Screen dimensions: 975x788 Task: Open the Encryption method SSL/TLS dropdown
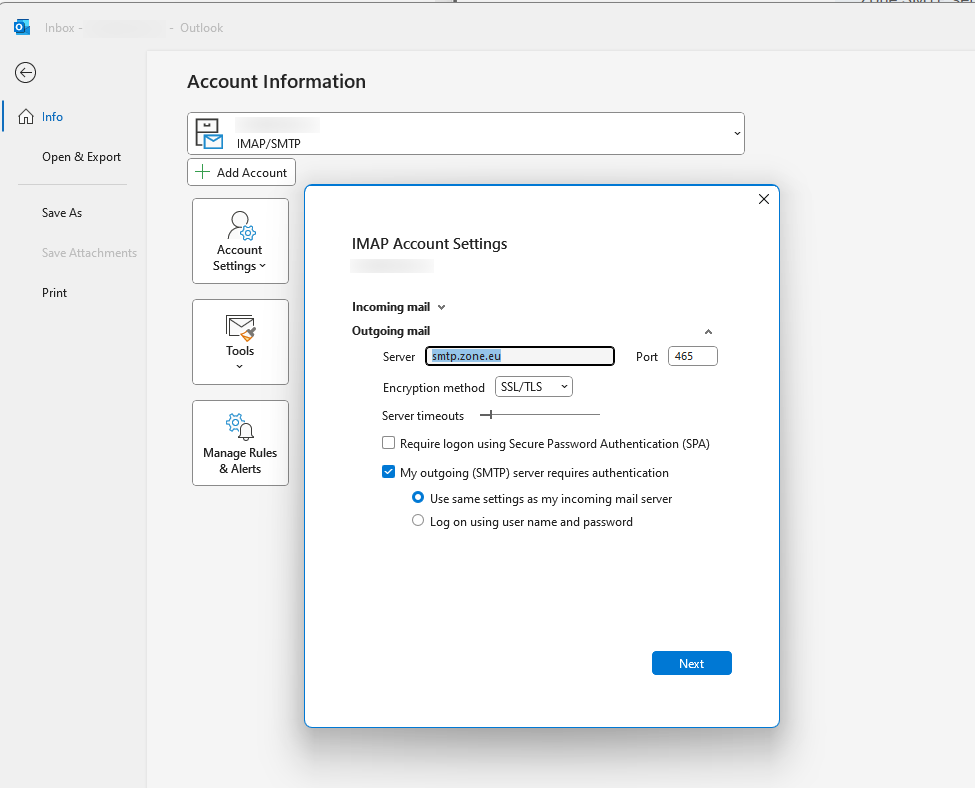point(534,387)
